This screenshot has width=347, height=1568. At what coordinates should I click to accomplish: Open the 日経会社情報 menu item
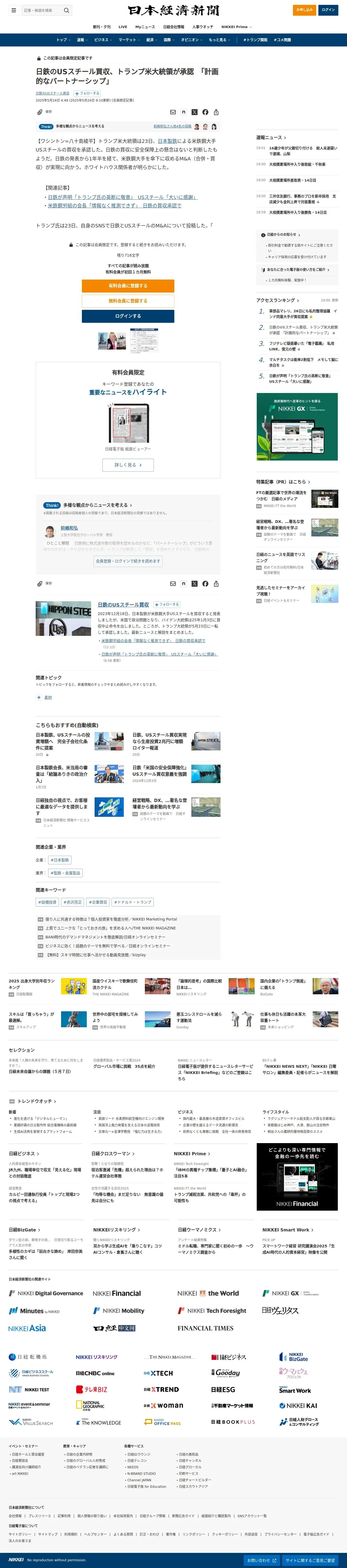click(x=173, y=27)
